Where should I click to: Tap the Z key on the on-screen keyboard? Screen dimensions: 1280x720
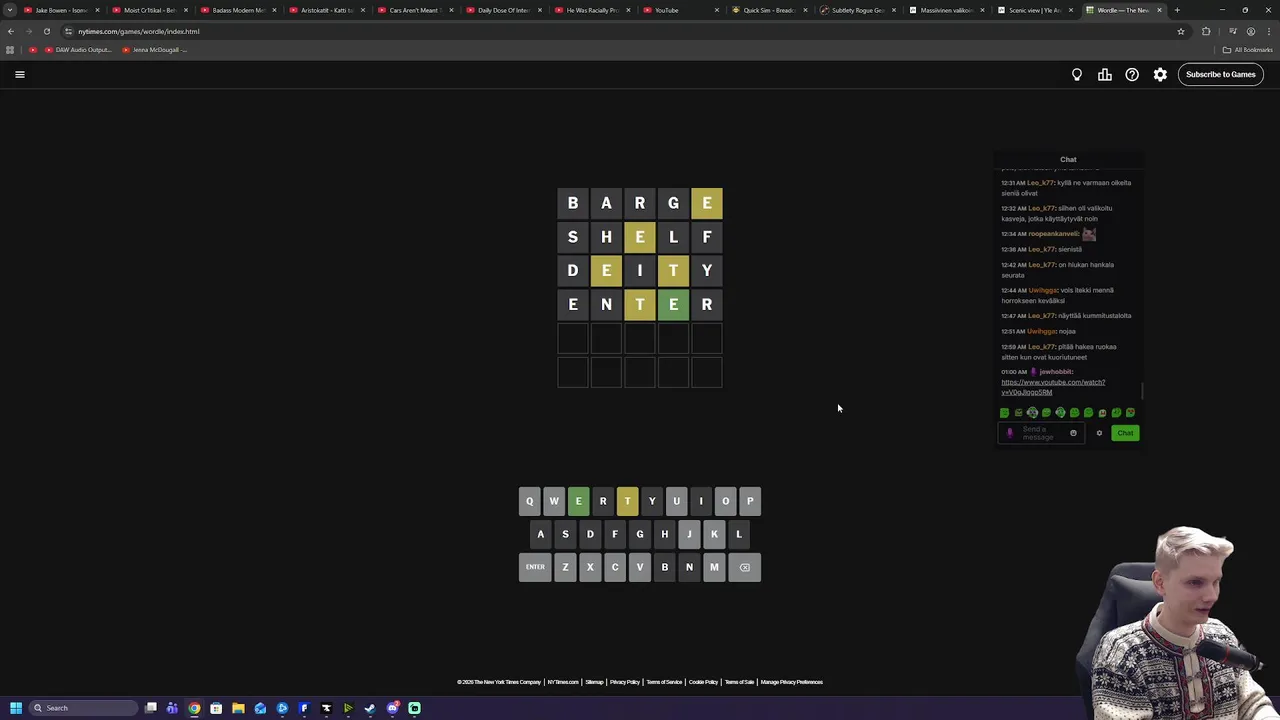(565, 567)
